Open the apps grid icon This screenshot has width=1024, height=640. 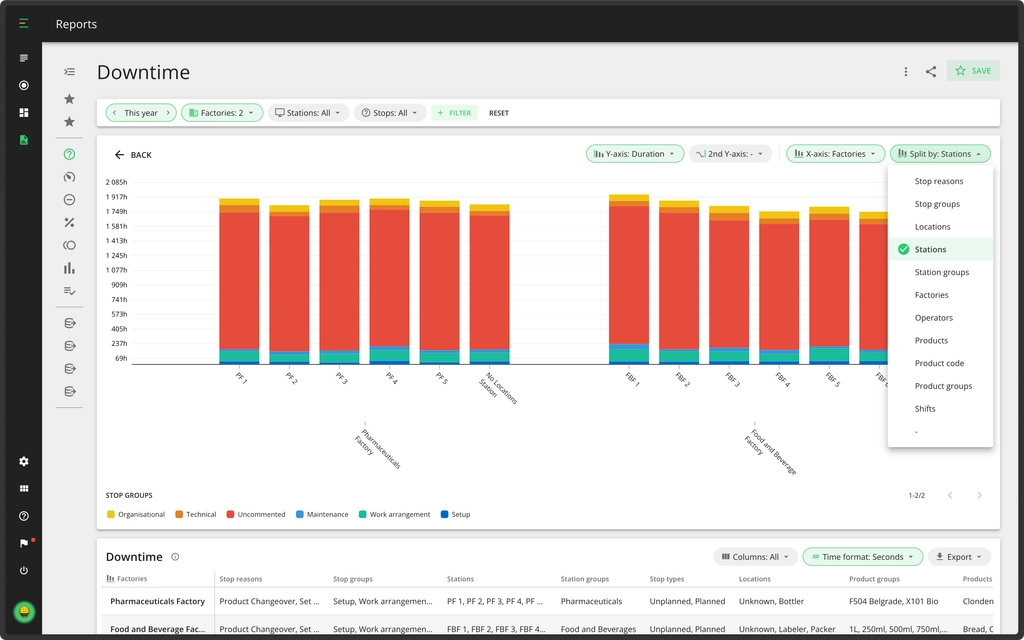click(x=24, y=488)
